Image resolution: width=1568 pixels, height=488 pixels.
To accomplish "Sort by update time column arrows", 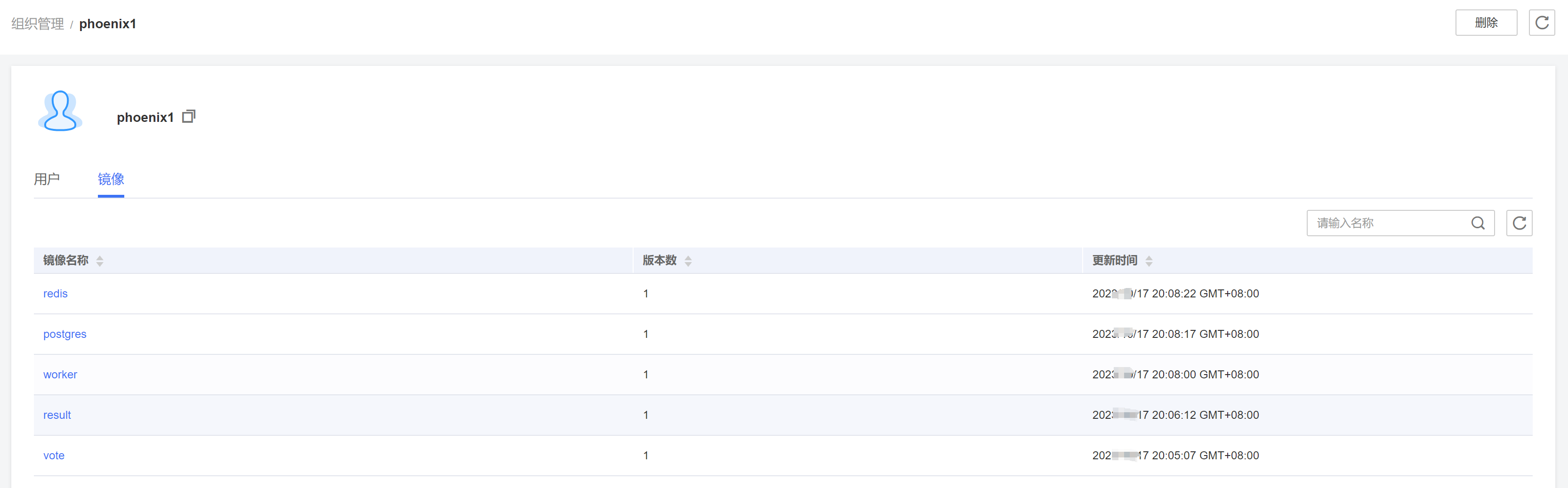I will click(x=1149, y=261).
